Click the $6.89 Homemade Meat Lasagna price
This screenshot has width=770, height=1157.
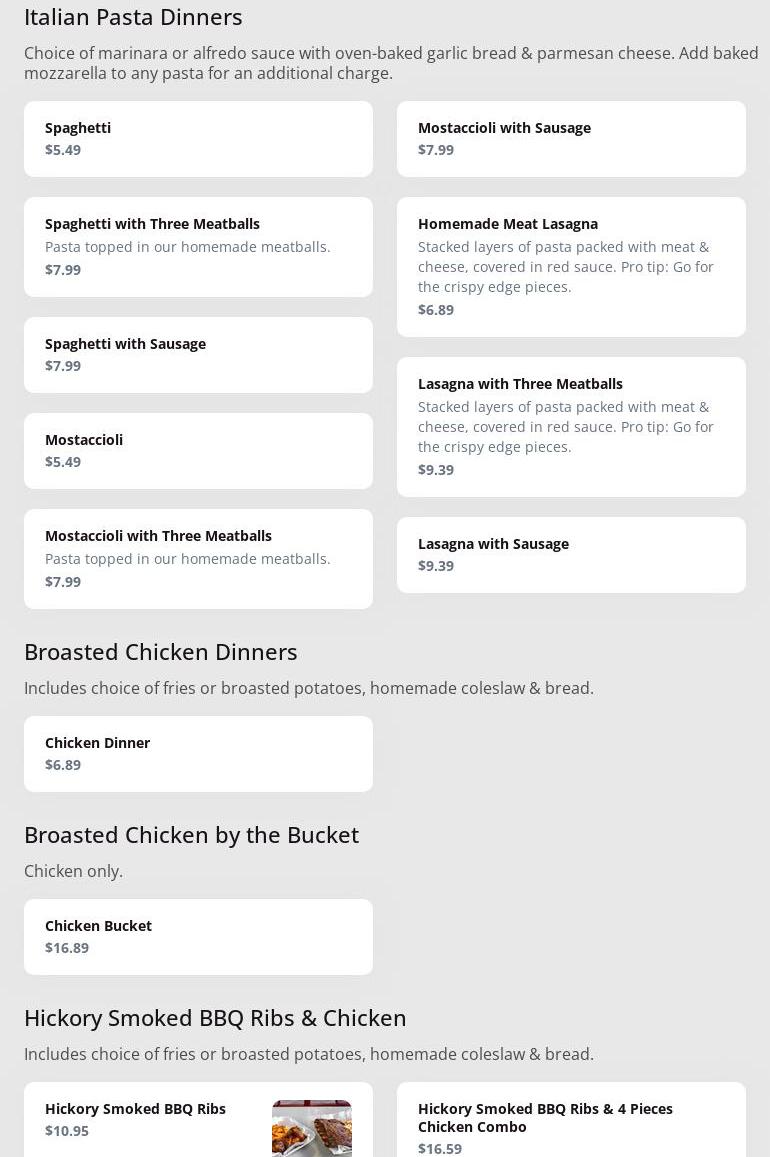click(436, 309)
